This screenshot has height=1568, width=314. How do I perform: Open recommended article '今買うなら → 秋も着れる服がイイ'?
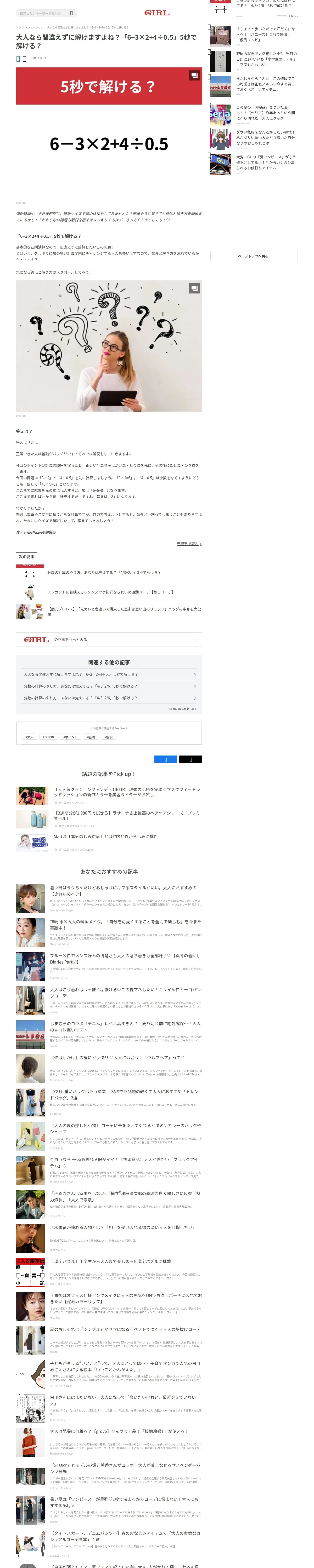(124, 1163)
